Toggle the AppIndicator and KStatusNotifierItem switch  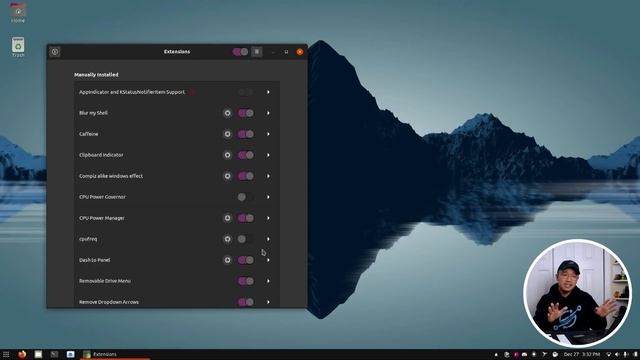pyautogui.click(x=246, y=92)
